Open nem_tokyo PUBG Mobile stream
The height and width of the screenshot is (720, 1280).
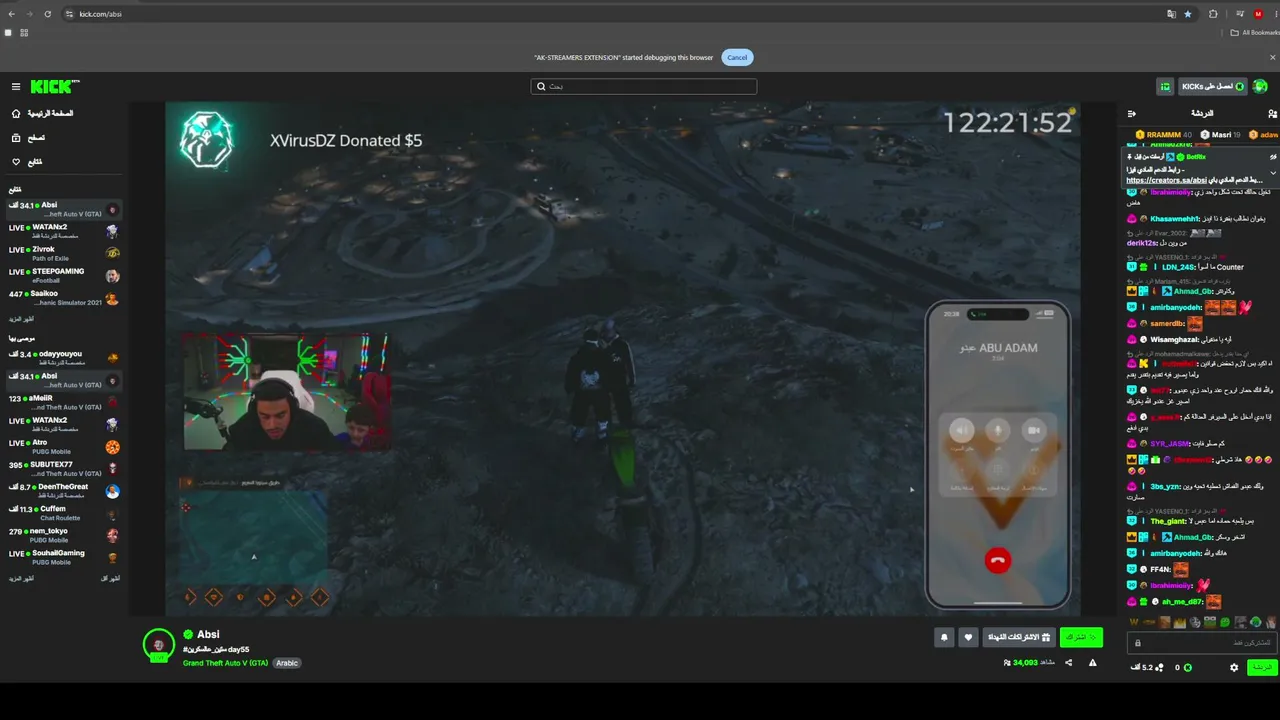pyautogui.click(x=64, y=535)
